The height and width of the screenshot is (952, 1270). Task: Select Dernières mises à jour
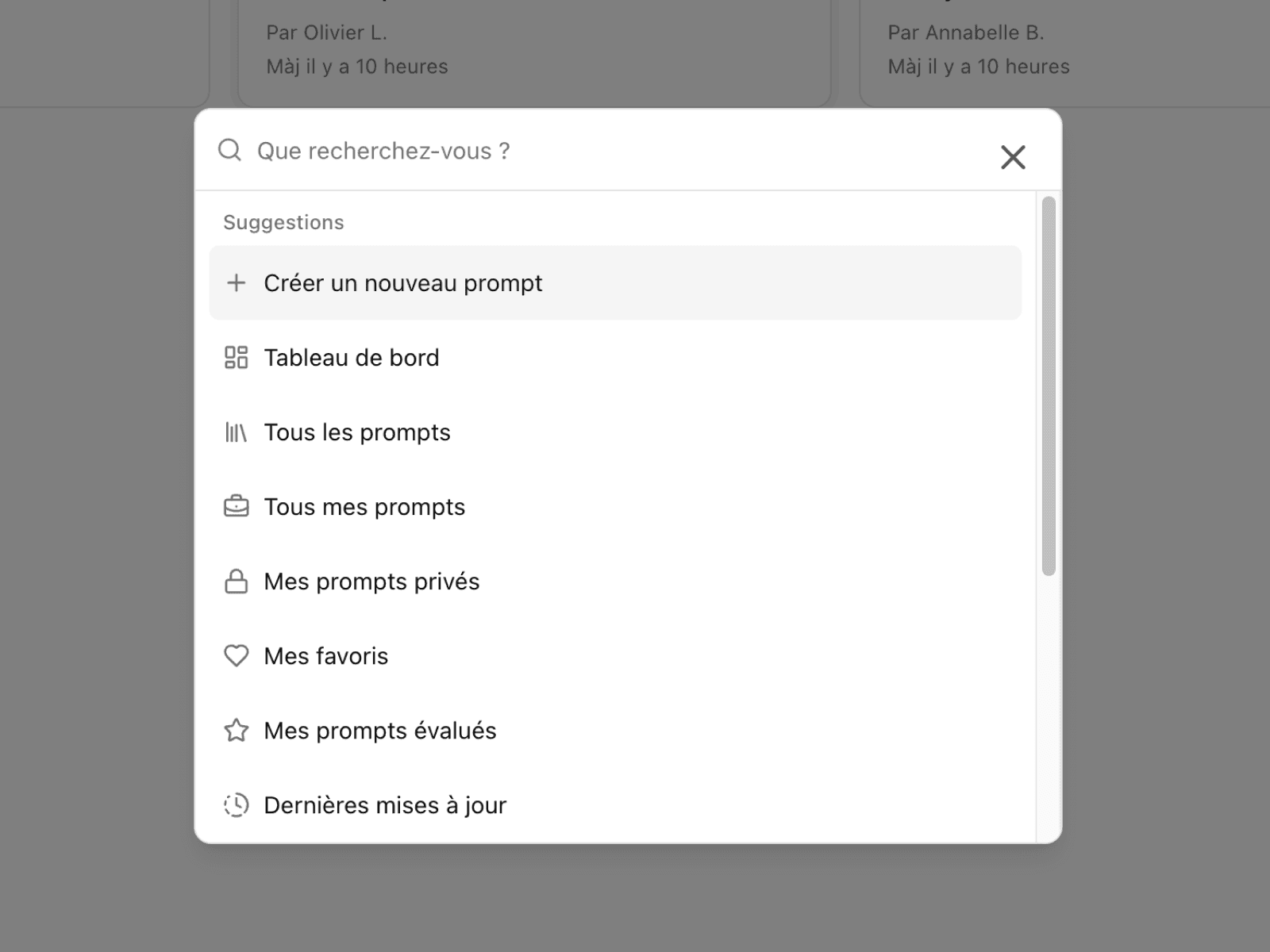(x=385, y=804)
